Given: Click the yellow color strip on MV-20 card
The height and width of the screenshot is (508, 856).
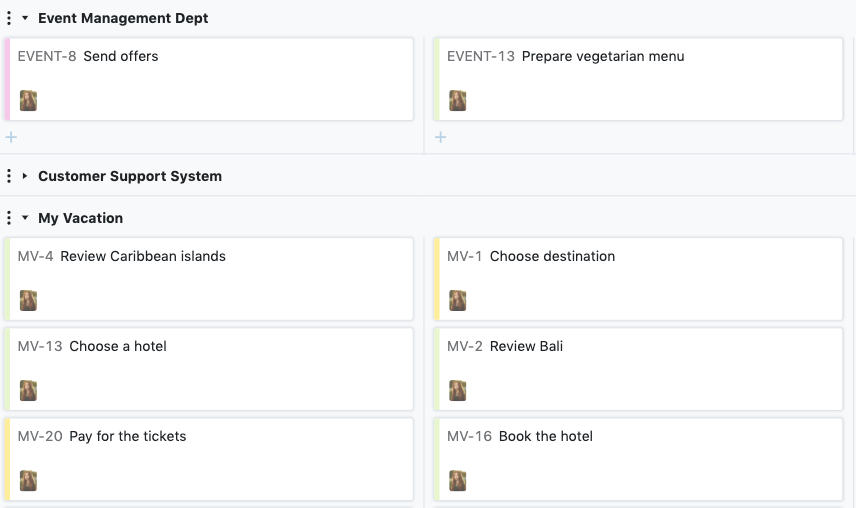Looking at the screenshot, I should [7, 459].
